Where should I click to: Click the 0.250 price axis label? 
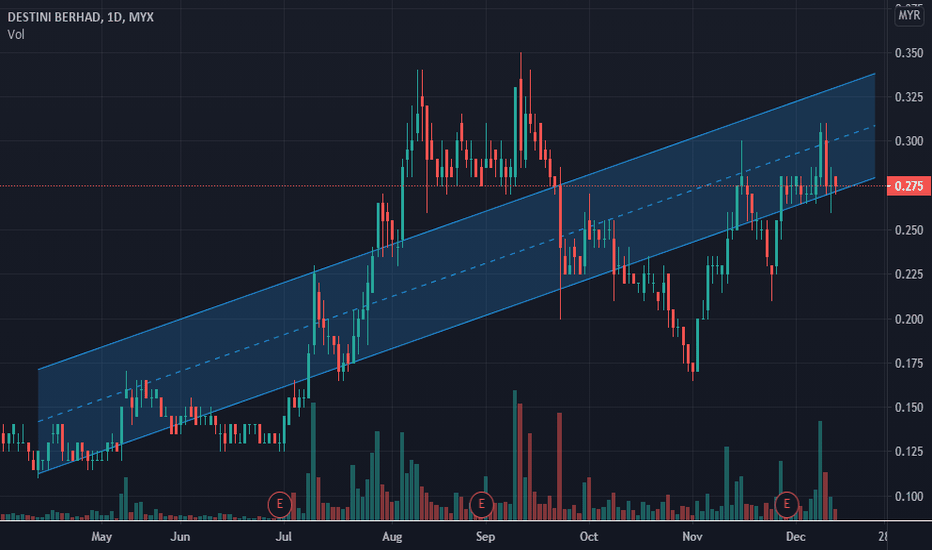(x=909, y=230)
